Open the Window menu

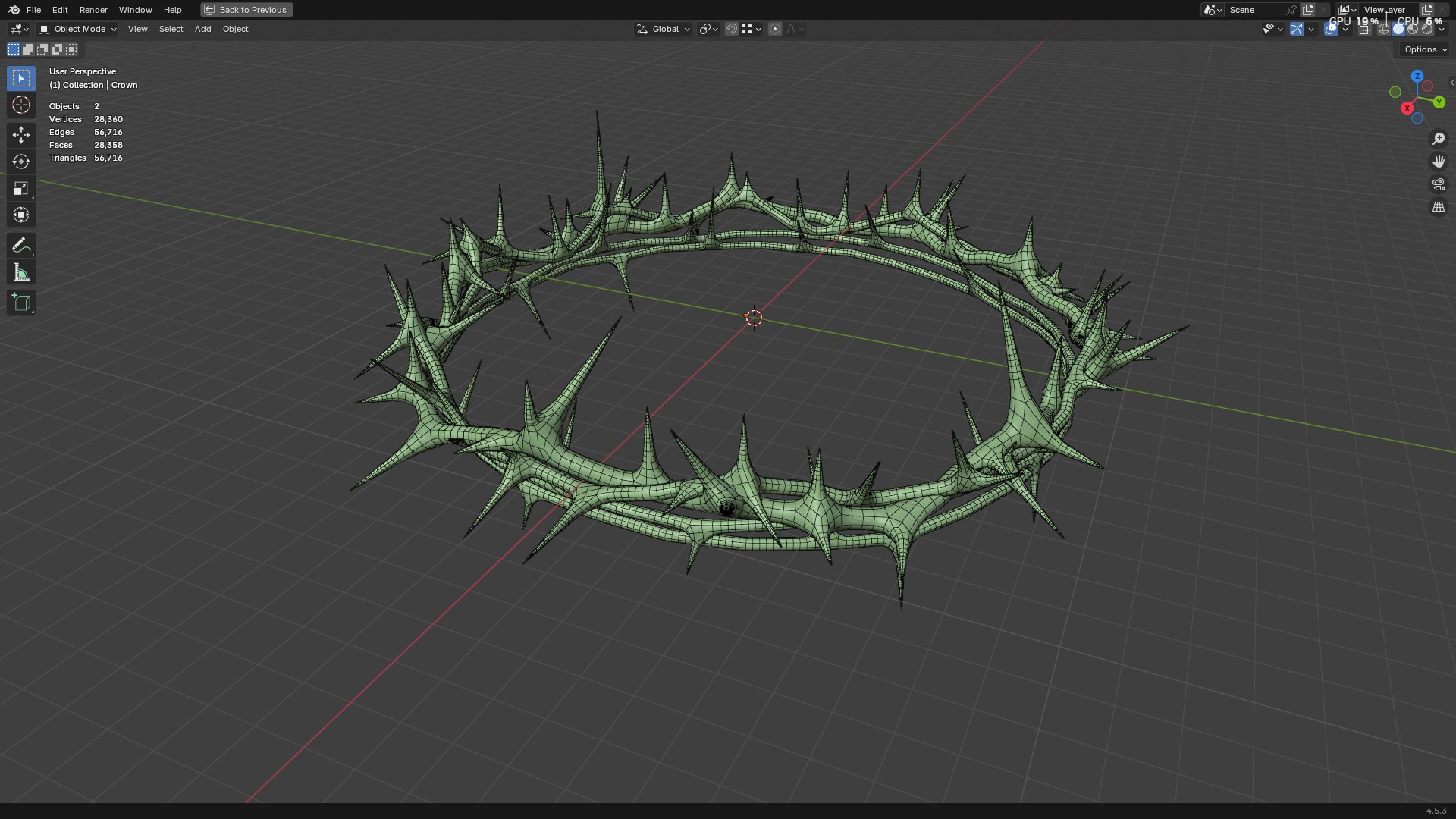(x=135, y=10)
